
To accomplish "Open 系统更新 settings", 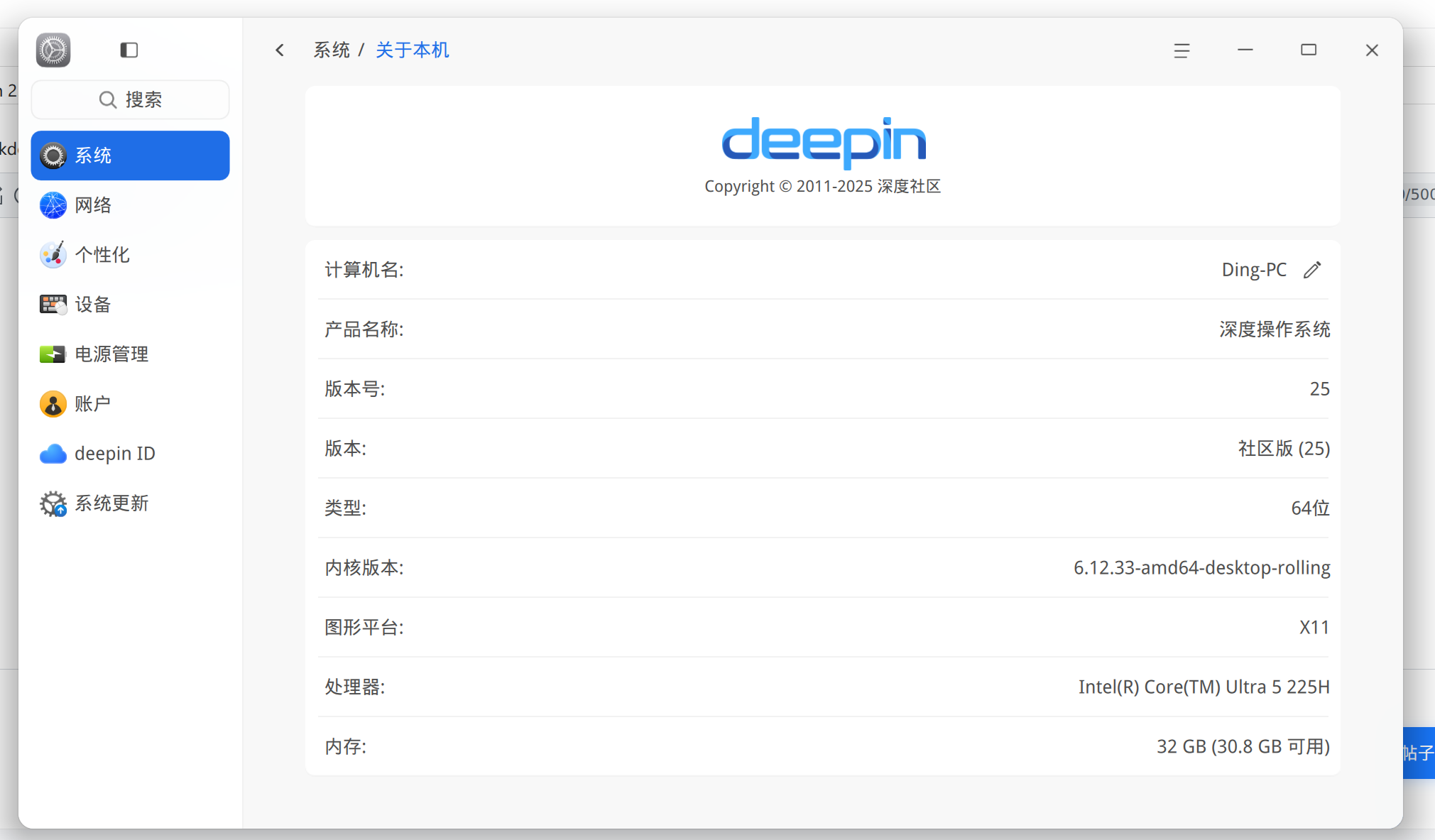I will (130, 503).
